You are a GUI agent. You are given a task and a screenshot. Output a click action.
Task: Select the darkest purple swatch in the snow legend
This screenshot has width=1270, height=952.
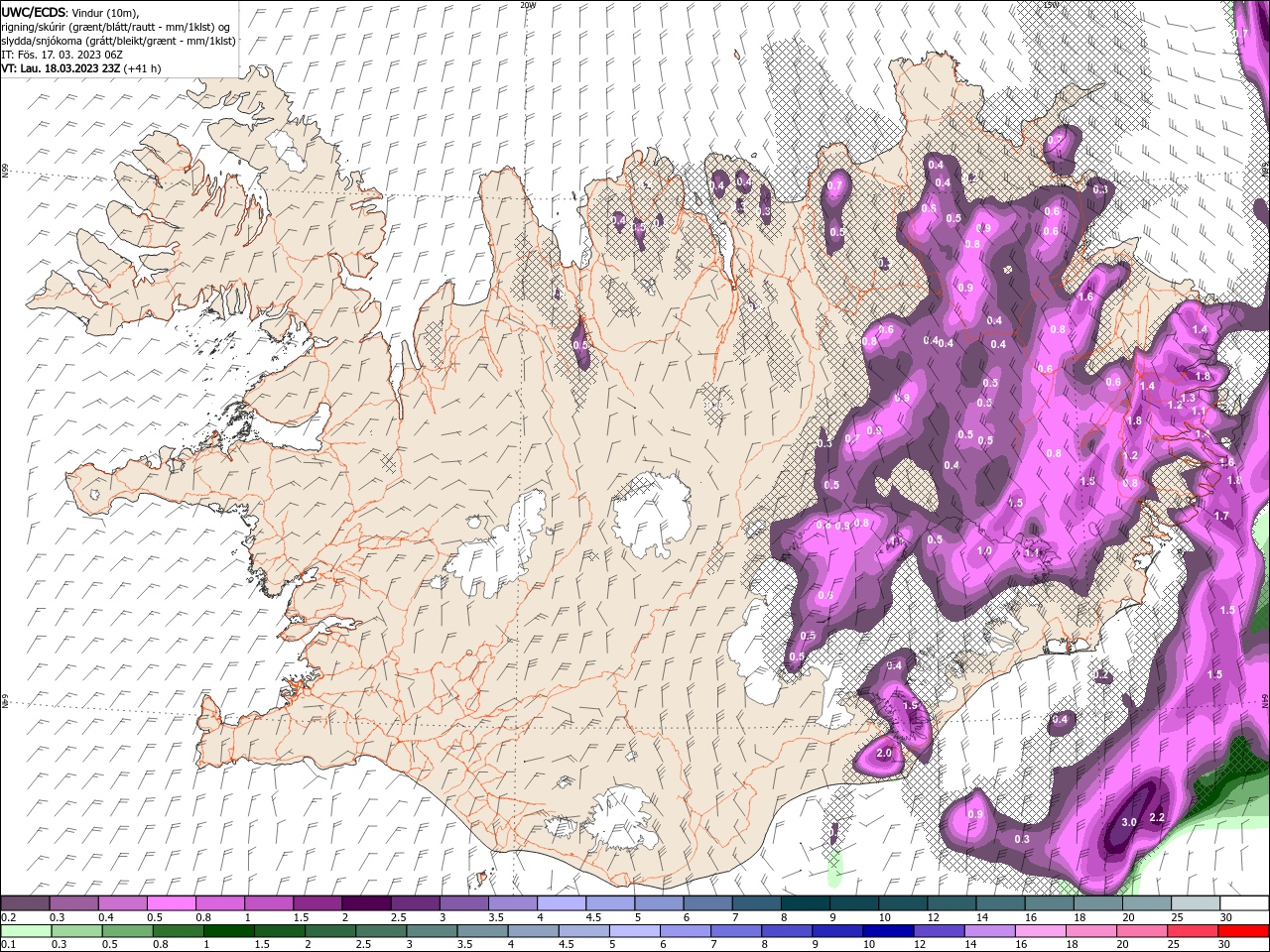tap(366, 903)
